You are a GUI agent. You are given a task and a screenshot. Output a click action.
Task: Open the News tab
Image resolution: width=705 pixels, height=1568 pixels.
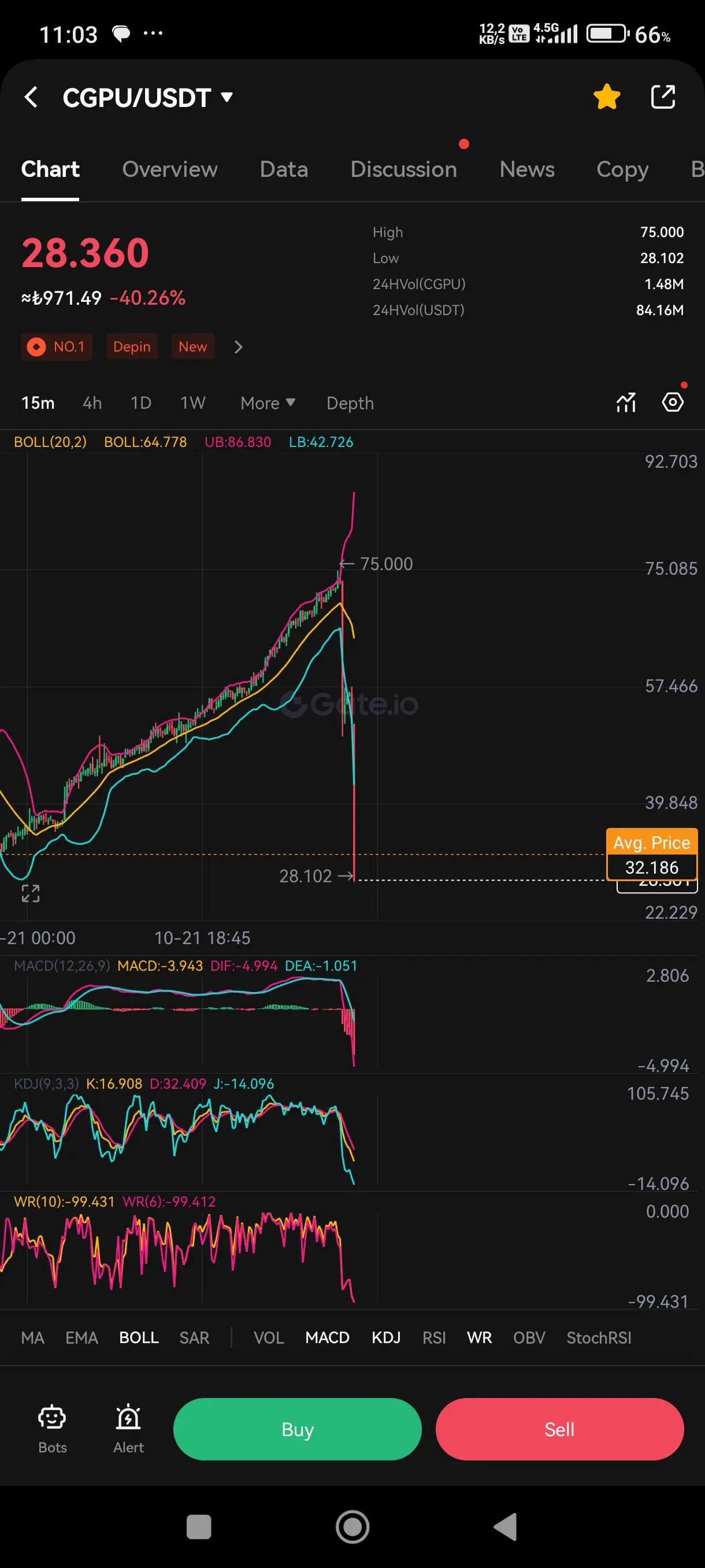(x=527, y=169)
